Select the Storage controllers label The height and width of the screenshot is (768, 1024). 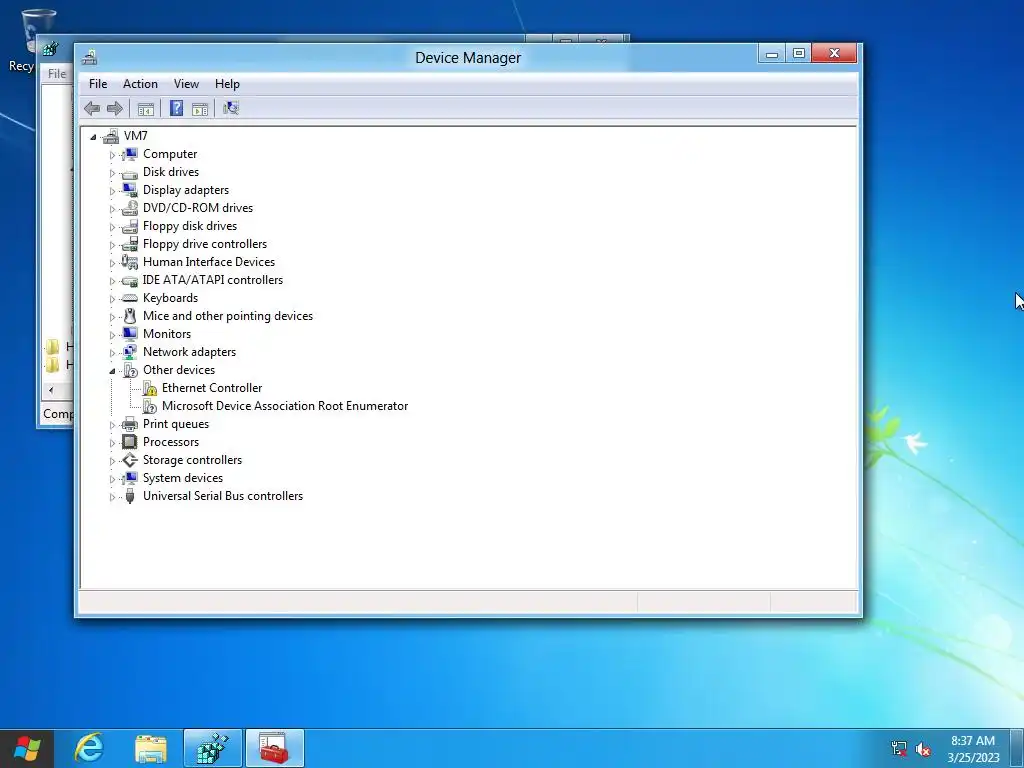tap(193, 460)
